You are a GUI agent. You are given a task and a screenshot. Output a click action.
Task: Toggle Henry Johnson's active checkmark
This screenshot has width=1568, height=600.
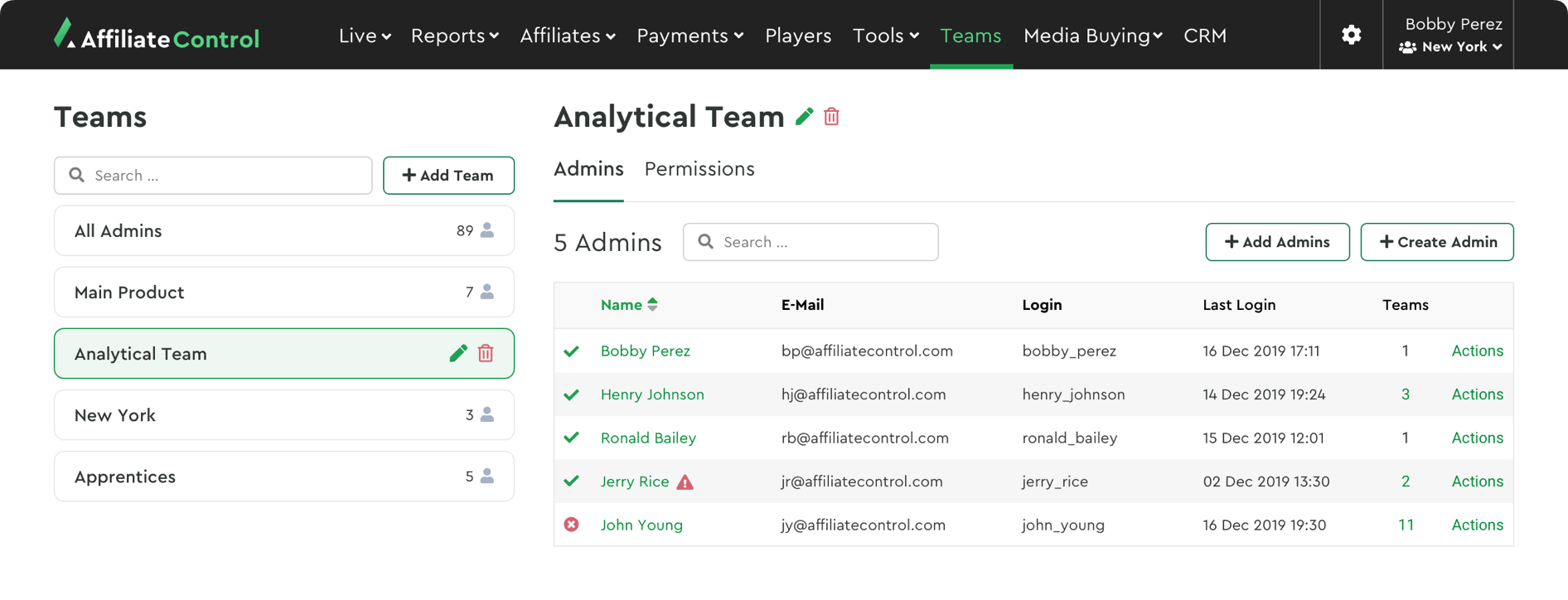tap(571, 395)
